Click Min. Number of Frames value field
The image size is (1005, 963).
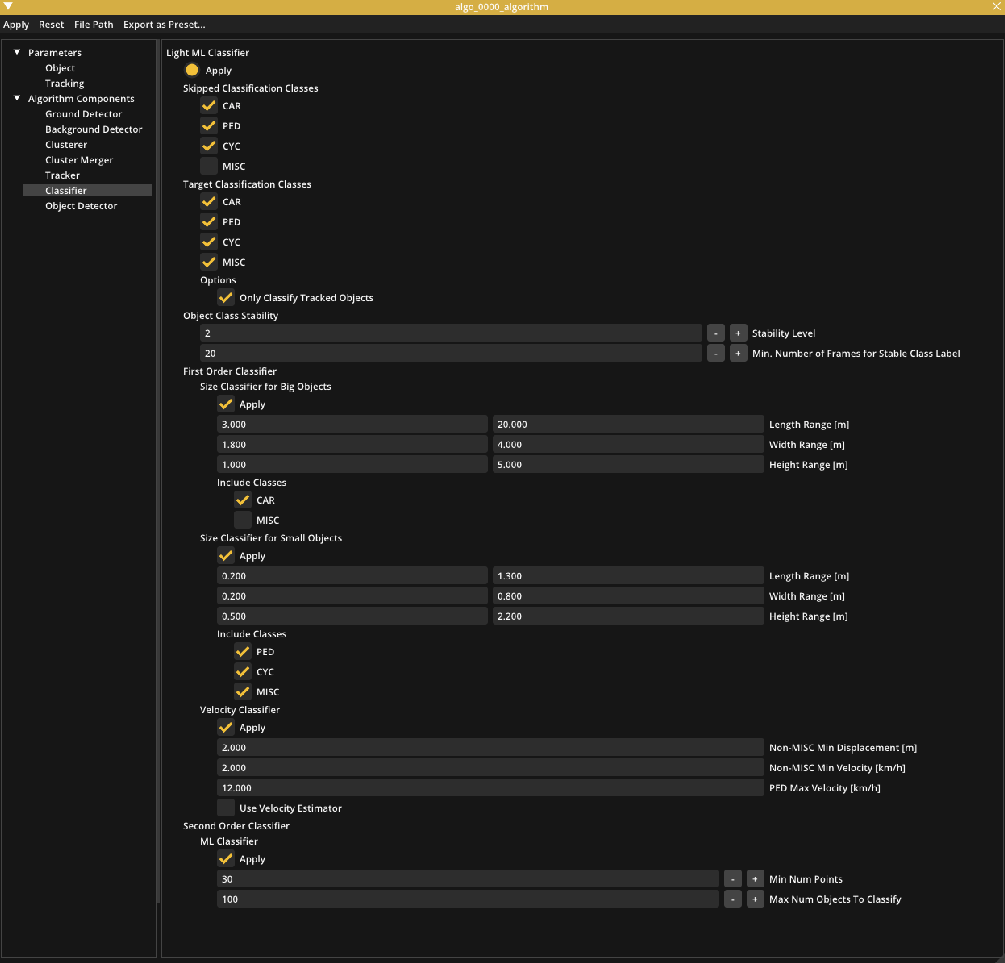pos(451,353)
